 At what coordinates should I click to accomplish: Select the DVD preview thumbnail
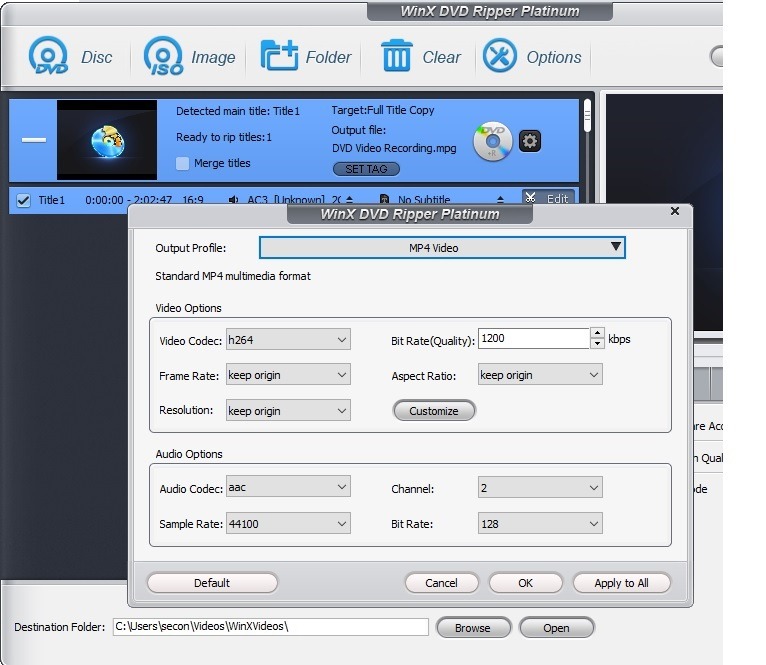click(107, 140)
